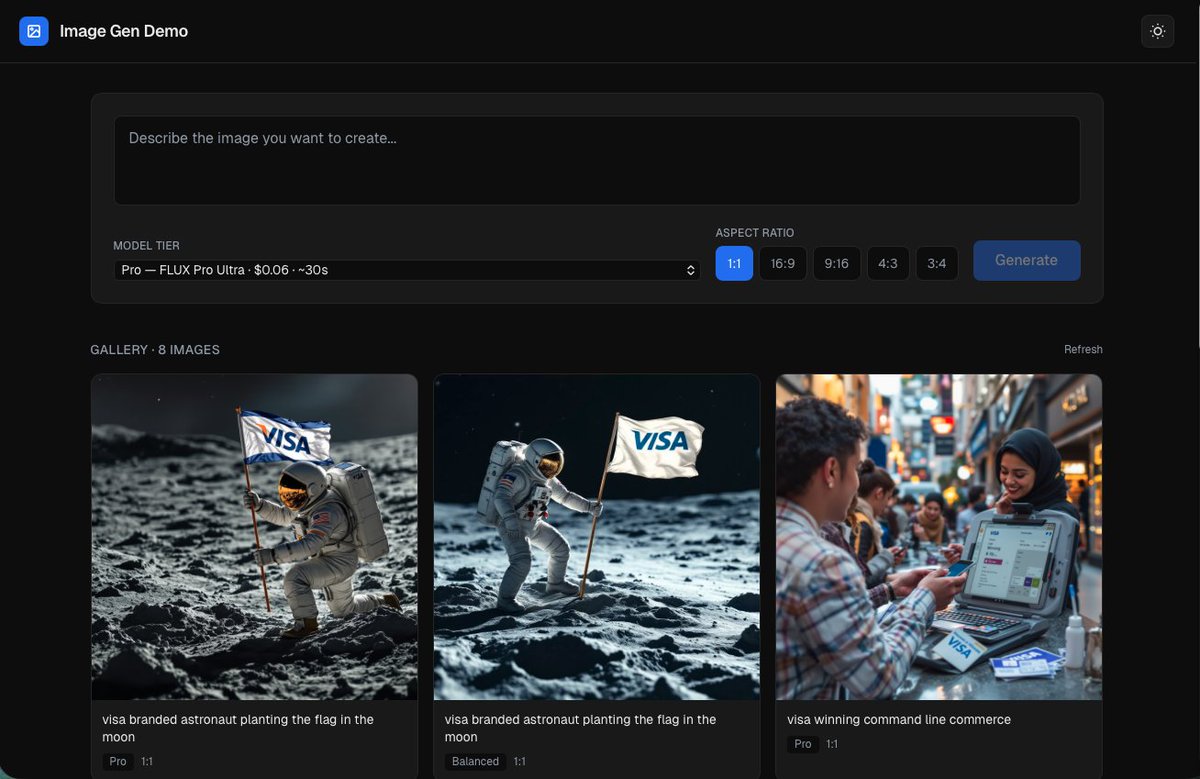Click the image description text area
1200x779 pixels.
click(597, 160)
